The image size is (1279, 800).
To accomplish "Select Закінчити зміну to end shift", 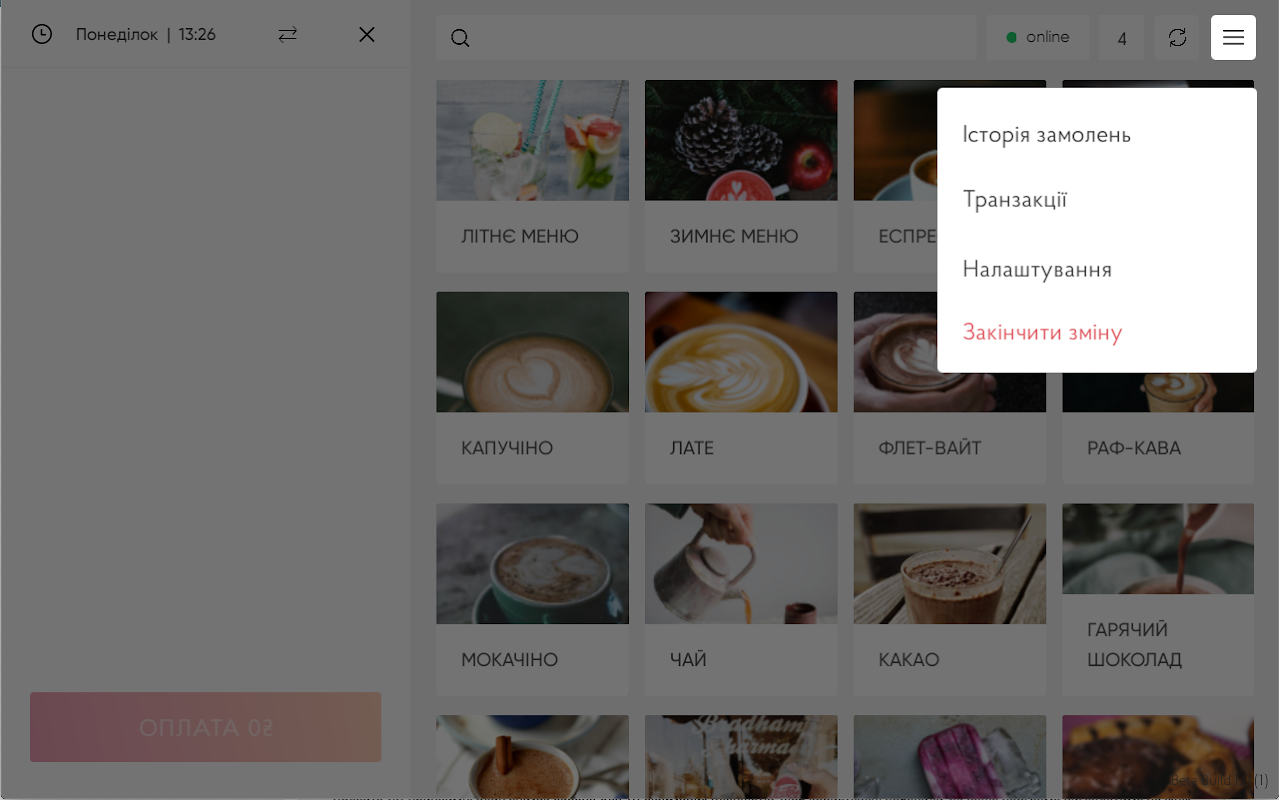I will (1042, 332).
